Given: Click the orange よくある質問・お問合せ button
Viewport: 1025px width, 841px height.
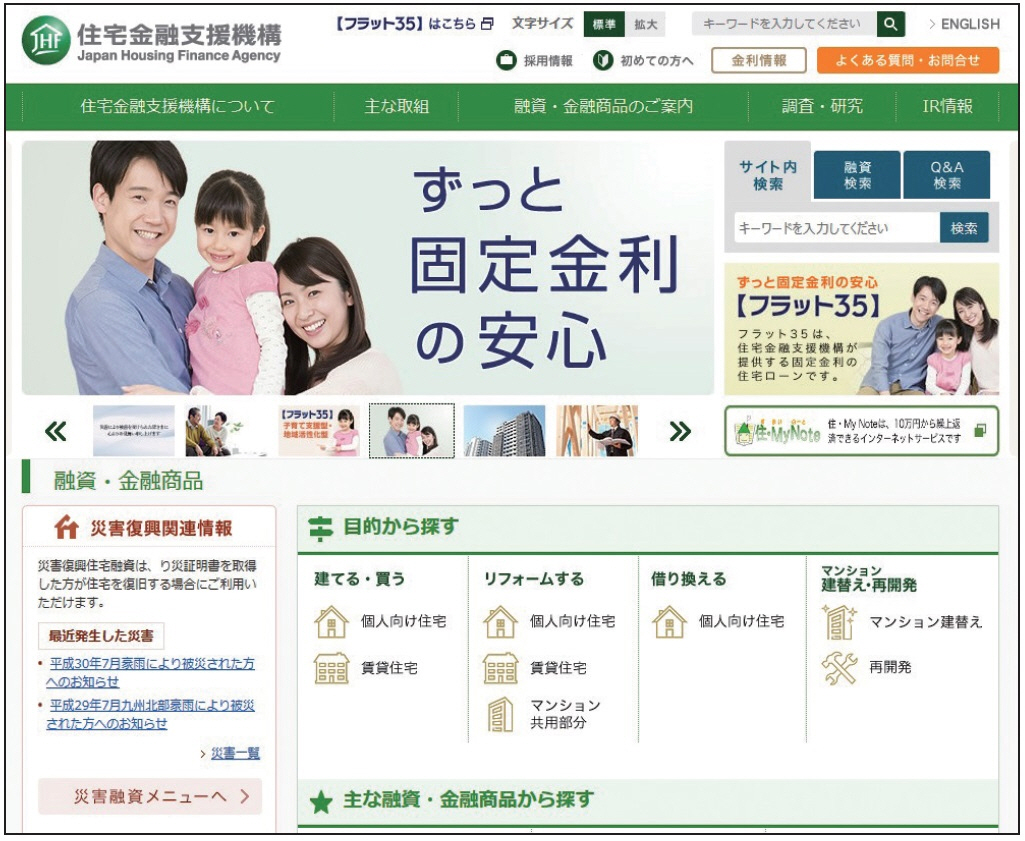Looking at the screenshot, I should tap(907, 61).
